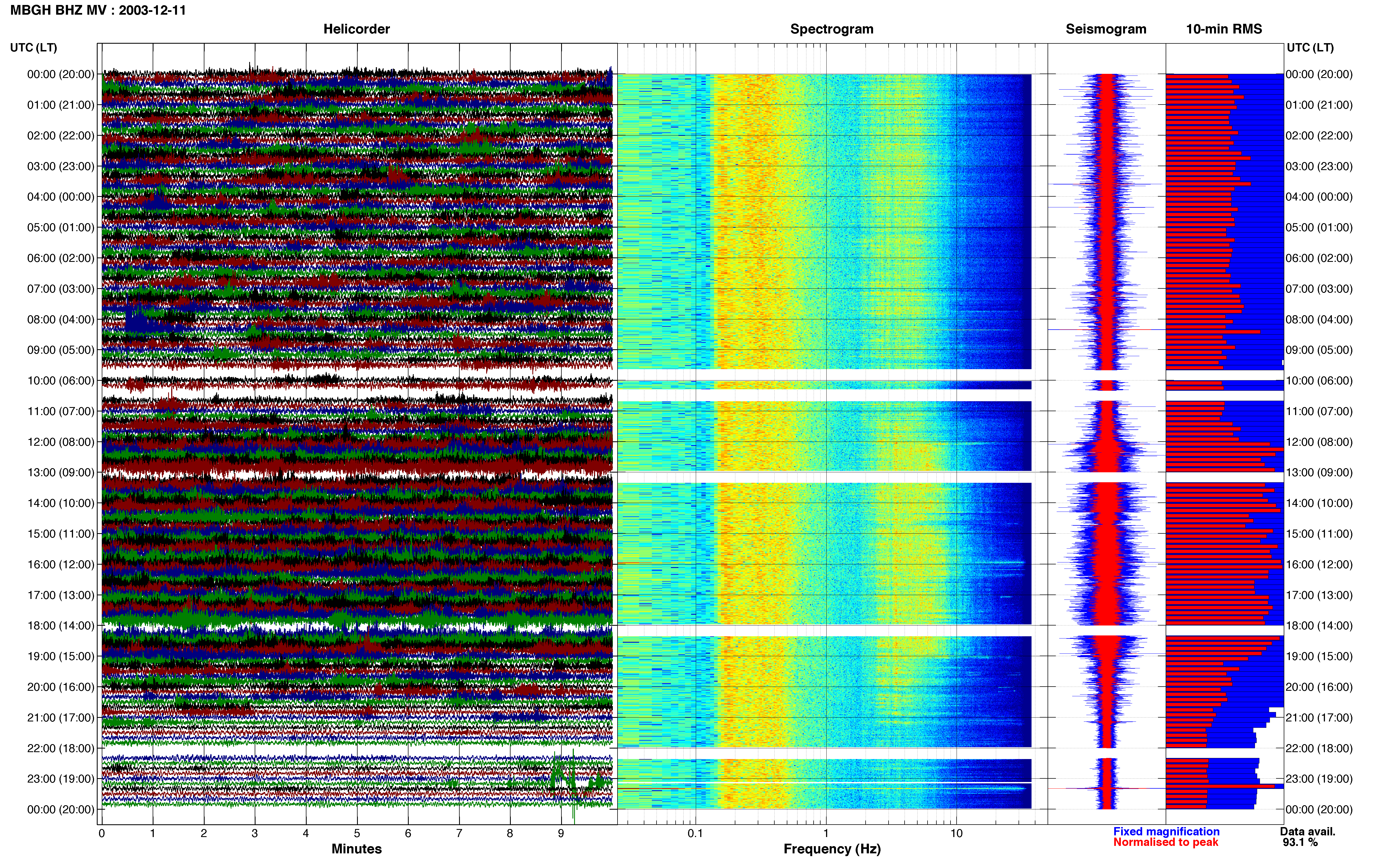Click the plot title 'MBGH BHZ MV : 2003-12-11'
The image size is (1388, 868).
click(98, 10)
